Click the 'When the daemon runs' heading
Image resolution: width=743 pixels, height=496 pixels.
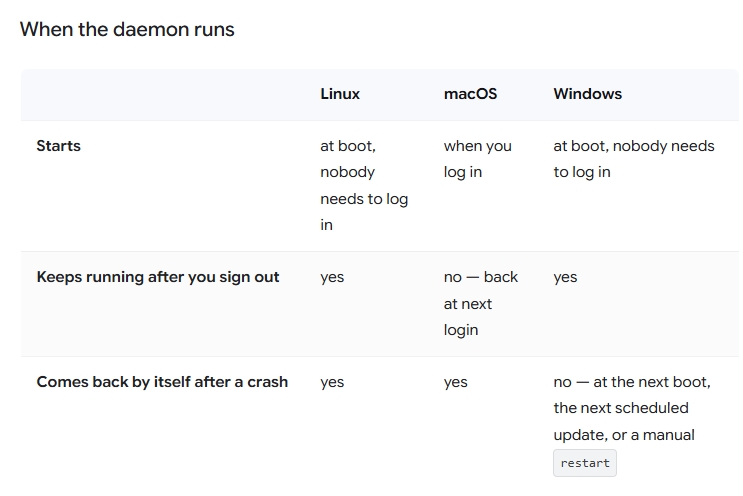click(x=127, y=29)
